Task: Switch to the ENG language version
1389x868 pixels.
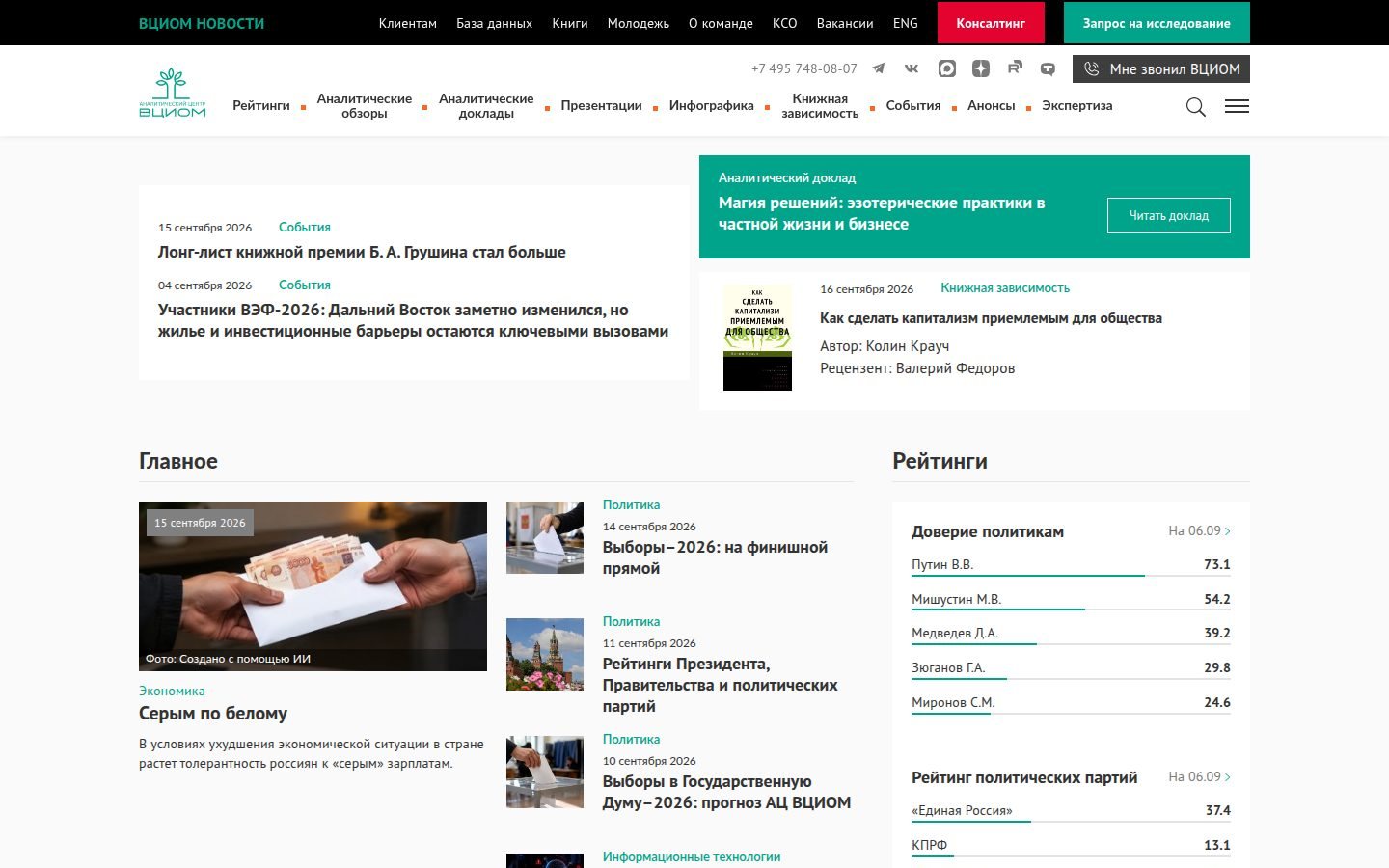Action: click(x=906, y=23)
